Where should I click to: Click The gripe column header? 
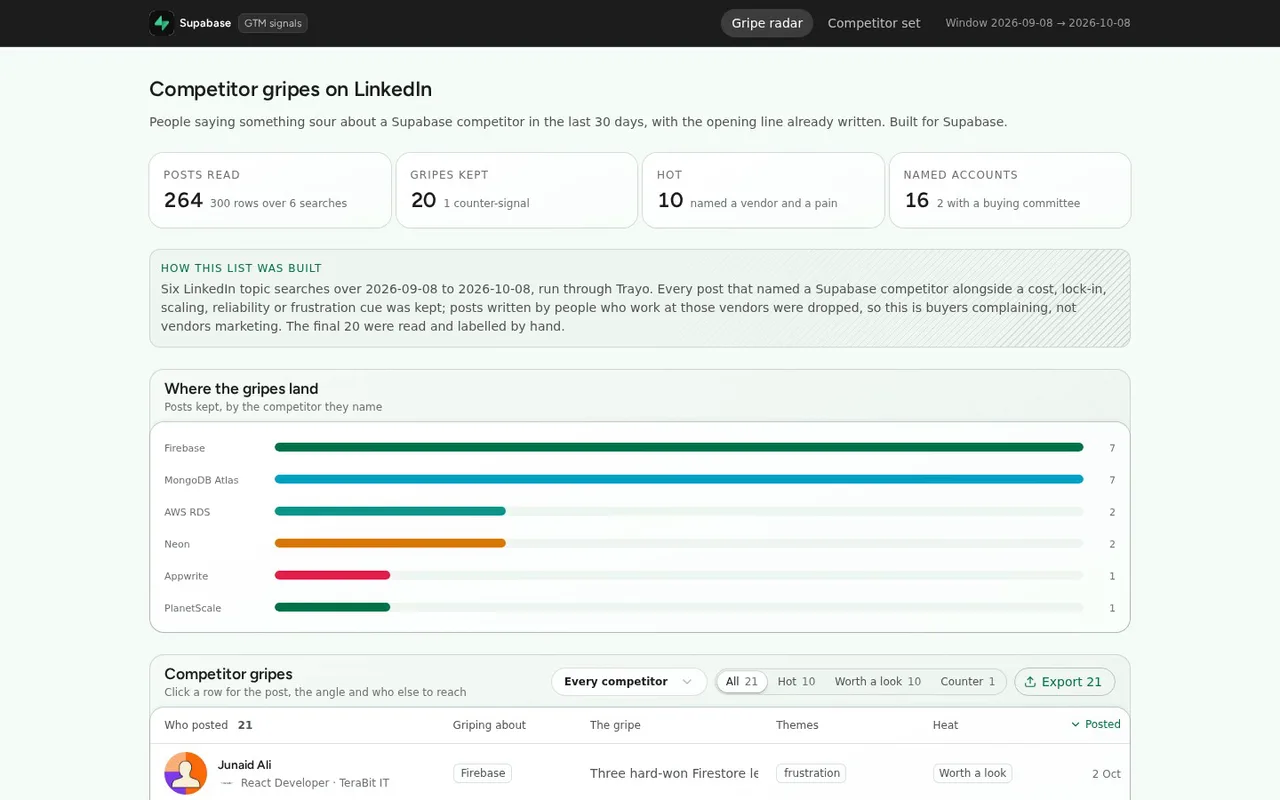pos(615,725)
